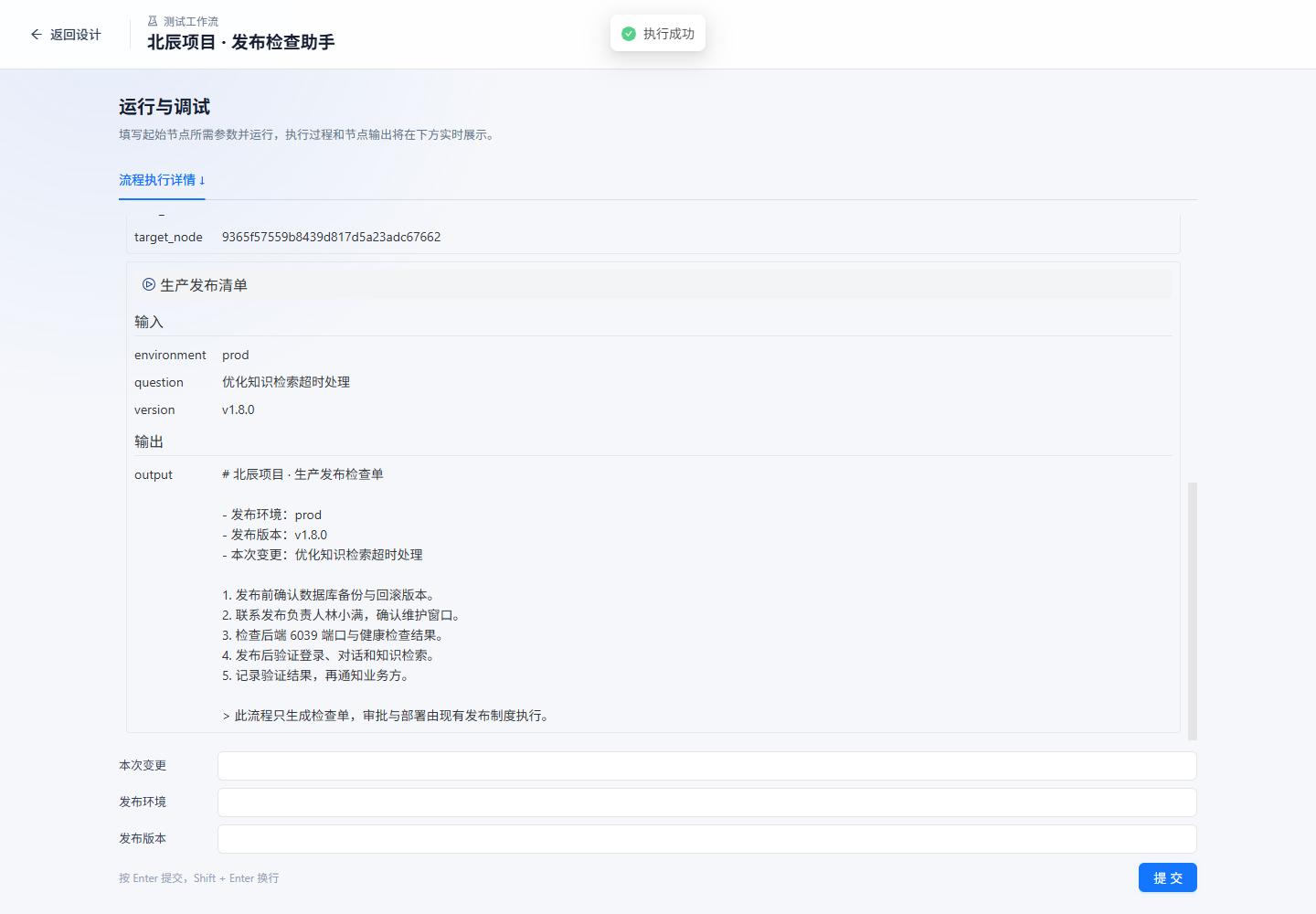This screenshot has width=1316, height=914.
Task: Click the hint 按 Enter 提交，Shift + Enter 换行
Action: point(199,878)
